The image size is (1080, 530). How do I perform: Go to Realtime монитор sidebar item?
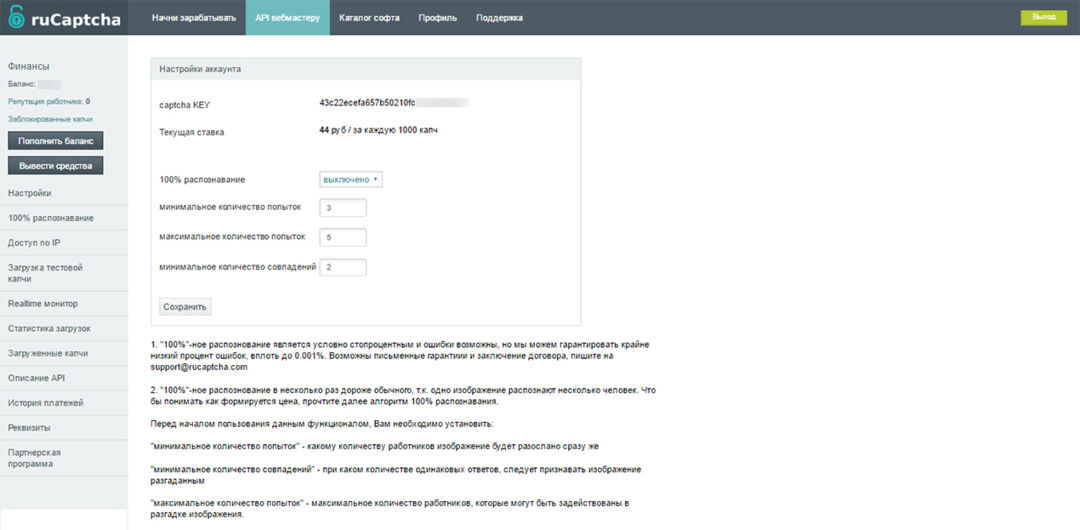click(43, 303)
